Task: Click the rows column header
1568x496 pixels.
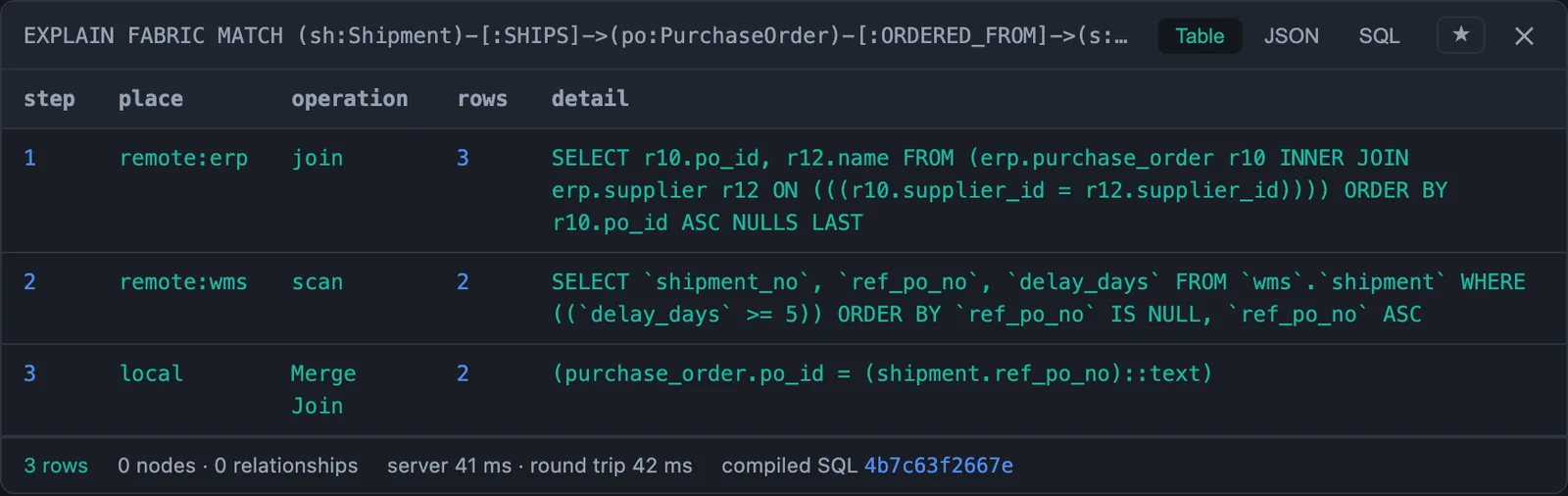Action: 482,98
